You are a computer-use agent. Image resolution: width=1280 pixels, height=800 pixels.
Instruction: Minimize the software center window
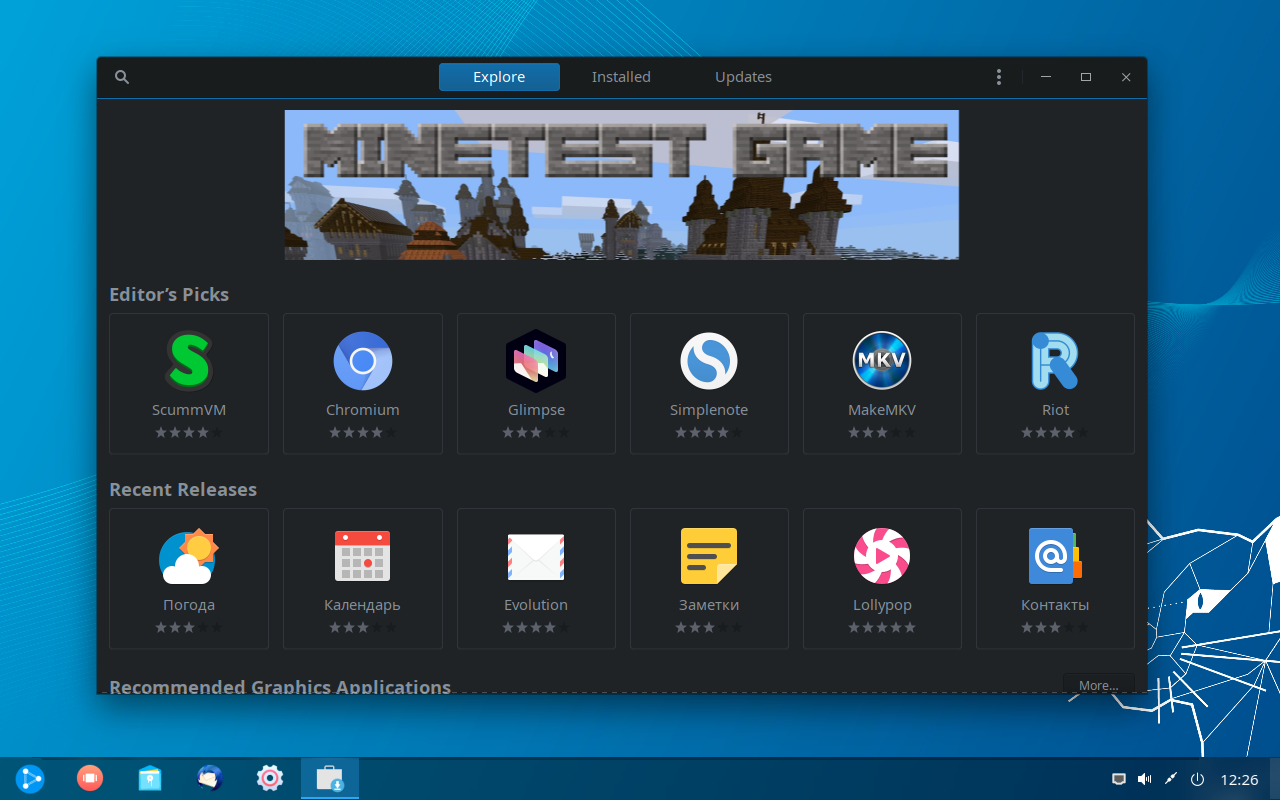(x=1045, y=77)
